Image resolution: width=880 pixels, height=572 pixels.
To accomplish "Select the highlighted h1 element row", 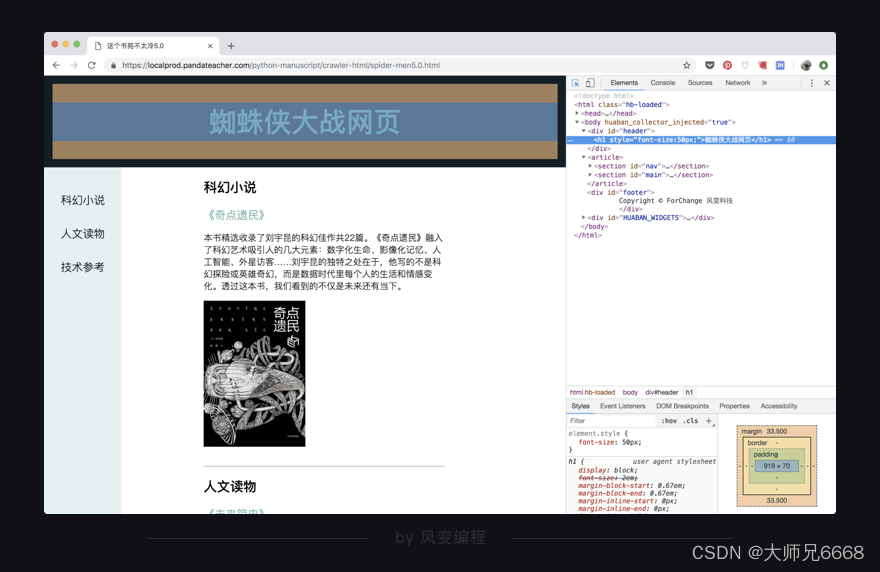I will pyautogui.click(x=701, y=140).
